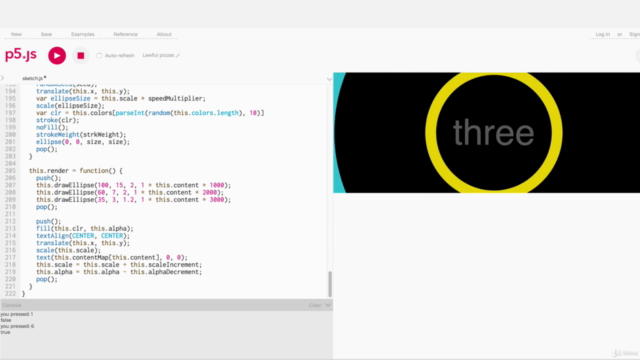Screen dimensions: 640x360
Task: Expand the file sidebar chevron
Action: pyautogui.click(x=2, y=78)
